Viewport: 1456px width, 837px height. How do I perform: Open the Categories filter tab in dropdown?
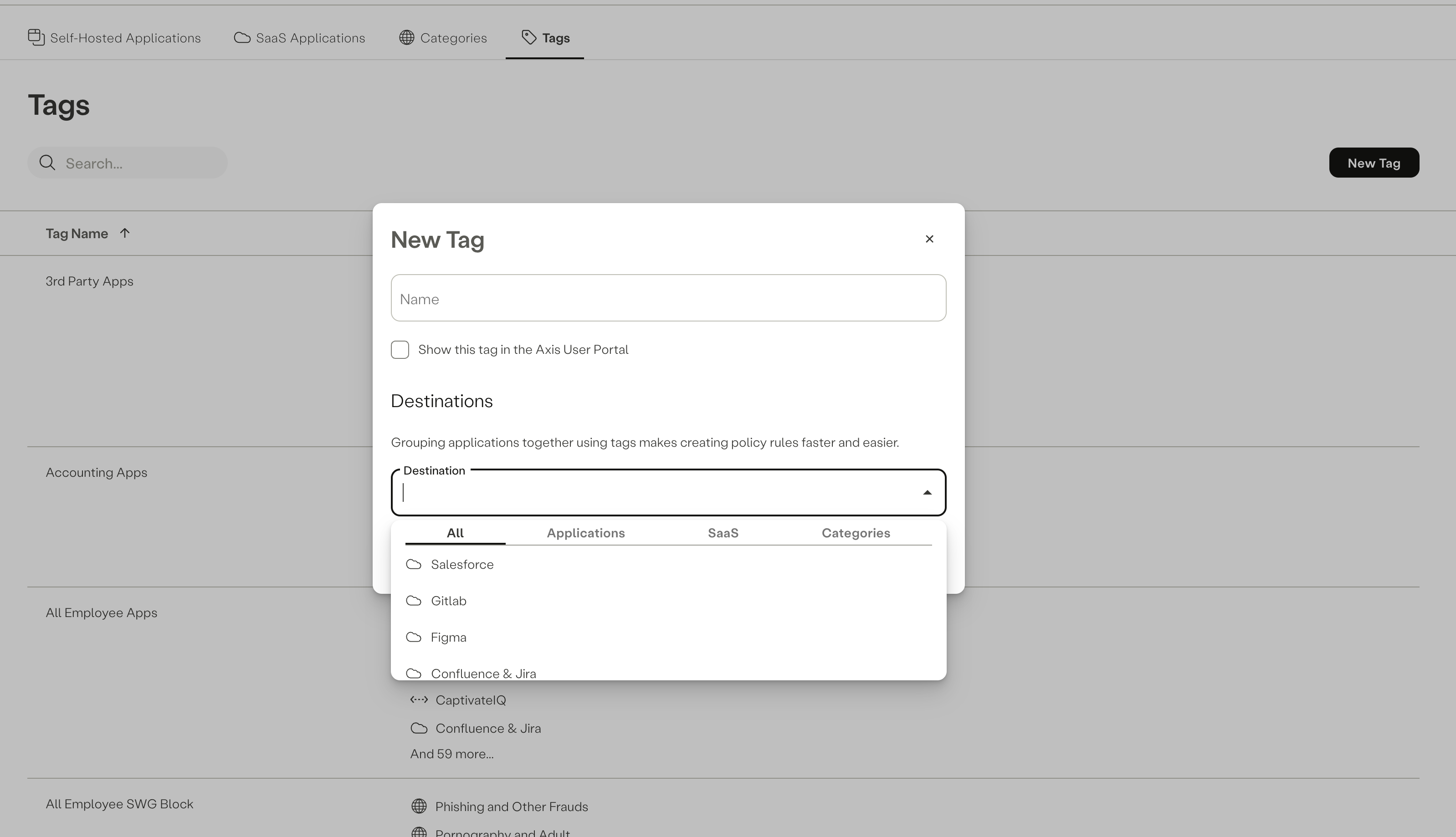[856, 533]
